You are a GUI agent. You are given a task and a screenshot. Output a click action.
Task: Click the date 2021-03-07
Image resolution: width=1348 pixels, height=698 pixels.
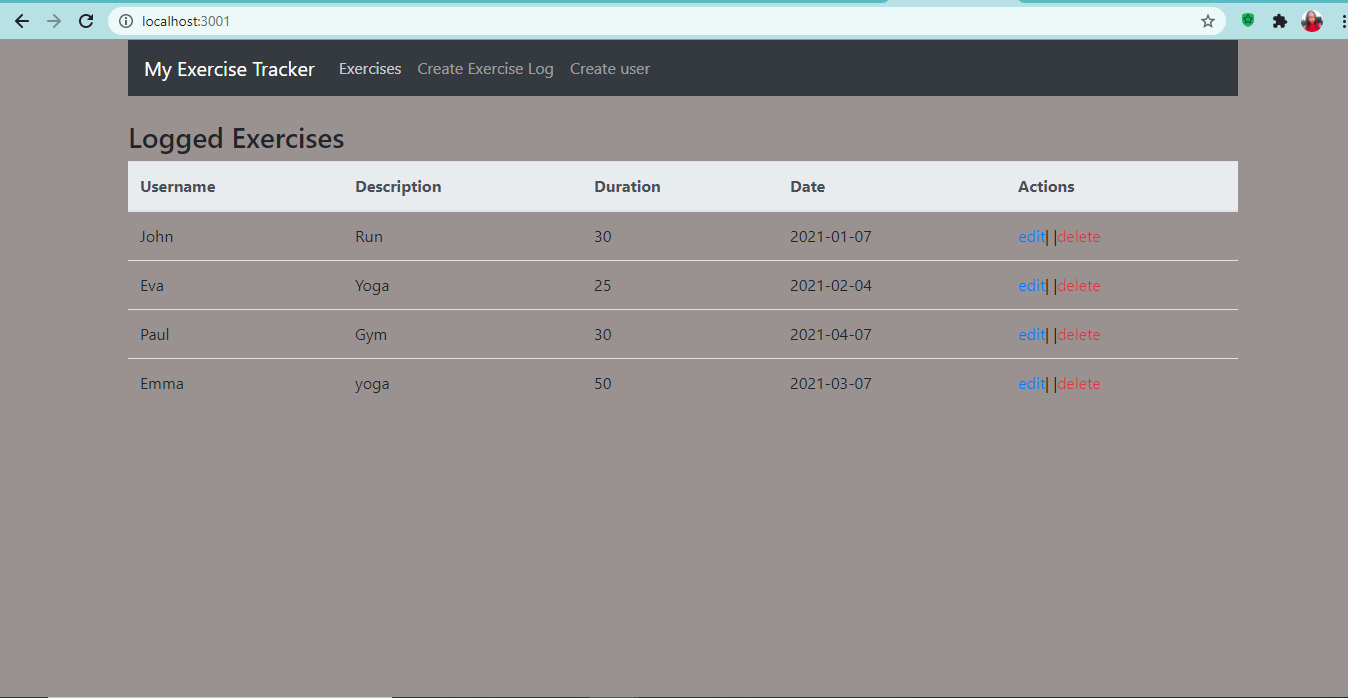pyautogui.click(x=831, y=384)
